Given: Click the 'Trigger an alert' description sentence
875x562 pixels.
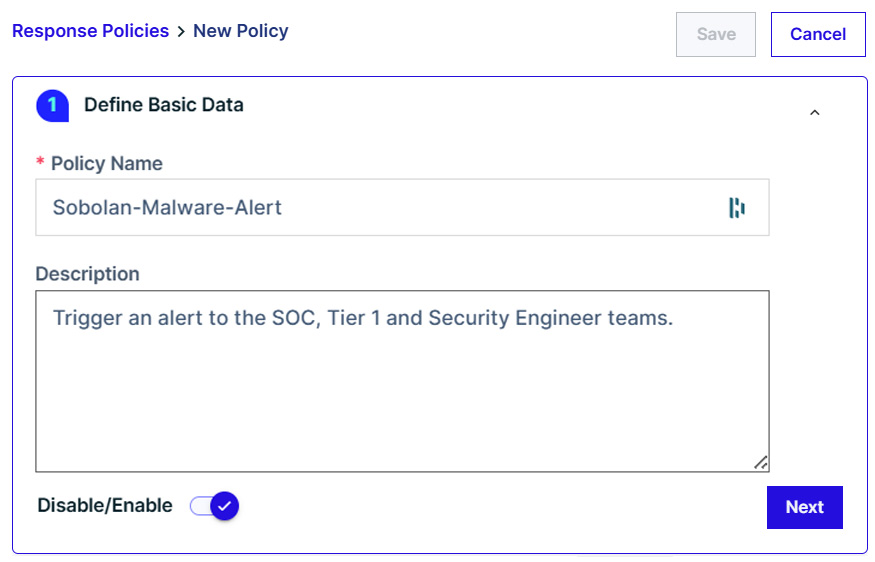Looking at the screenshot, I should point(363,318).
